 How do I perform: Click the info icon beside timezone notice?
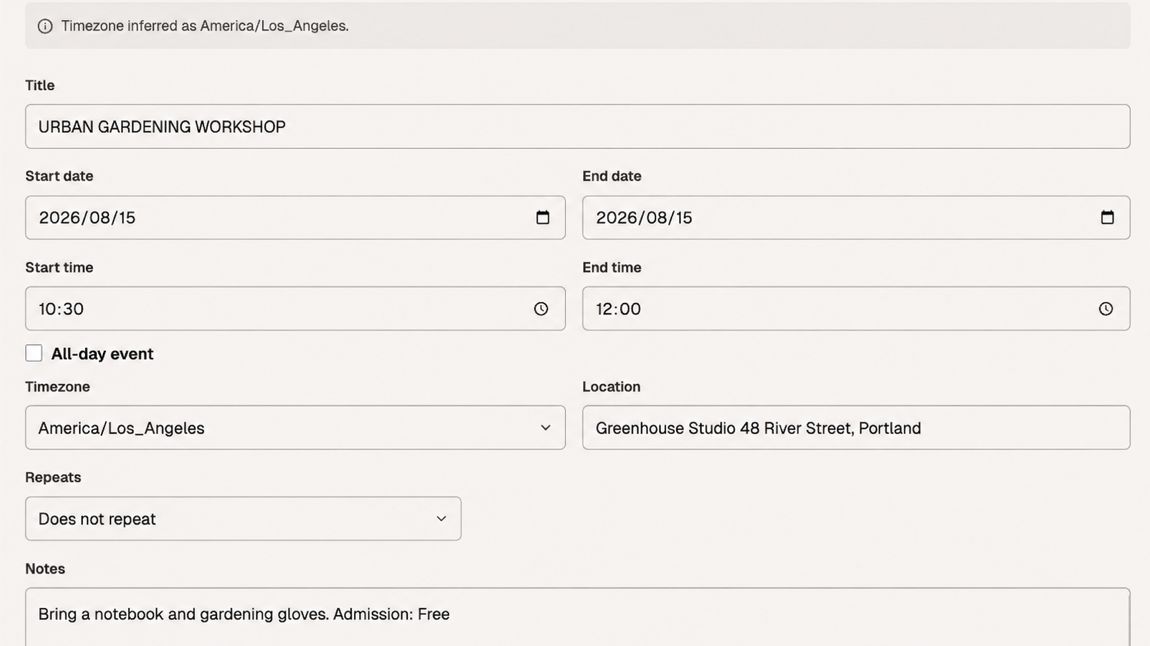click(x=45, y=26)
